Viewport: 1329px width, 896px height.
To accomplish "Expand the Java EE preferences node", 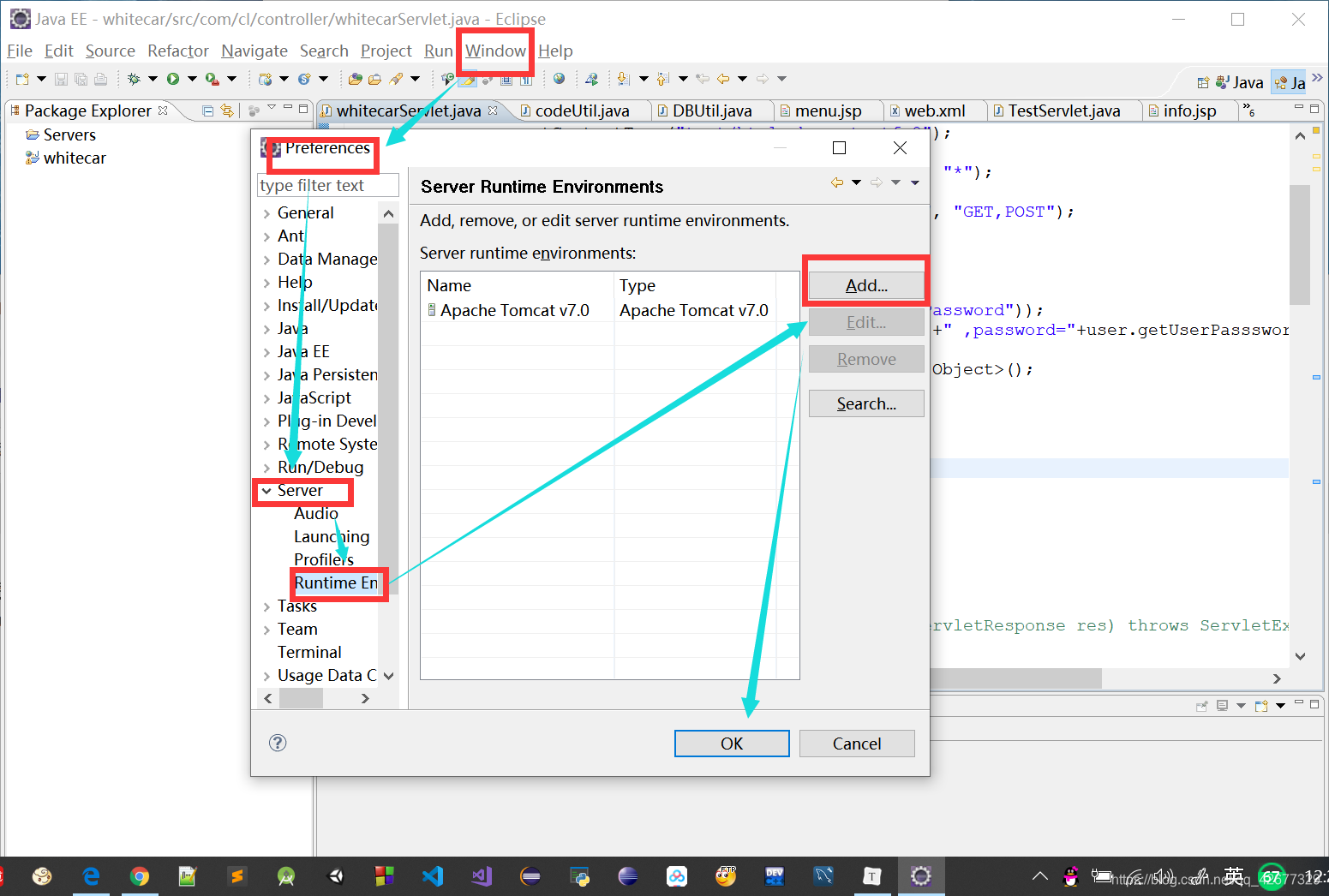I will pos(266,352).
